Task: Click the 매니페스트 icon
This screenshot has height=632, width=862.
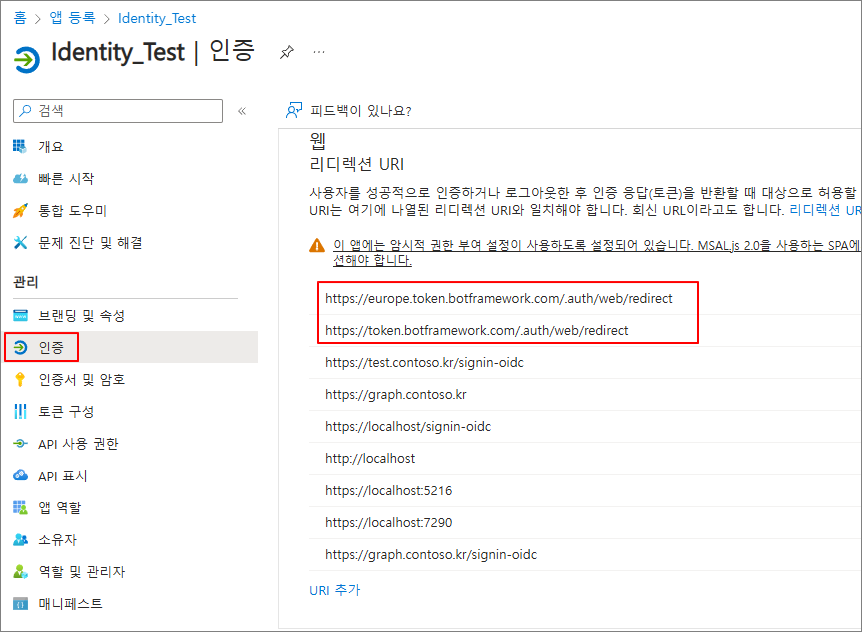Action: coord(20,603)
